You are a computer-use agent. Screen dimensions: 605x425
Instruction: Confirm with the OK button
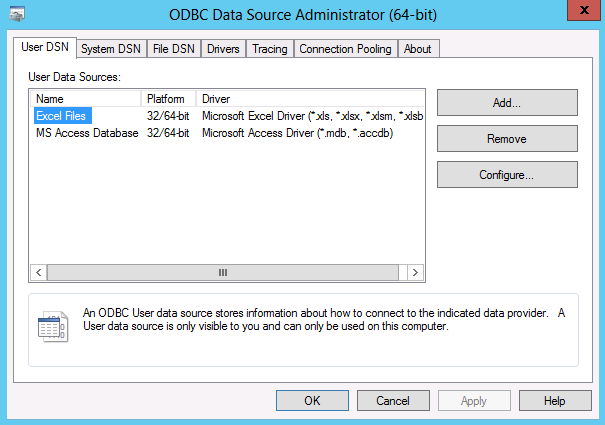(x=312, y=400)
